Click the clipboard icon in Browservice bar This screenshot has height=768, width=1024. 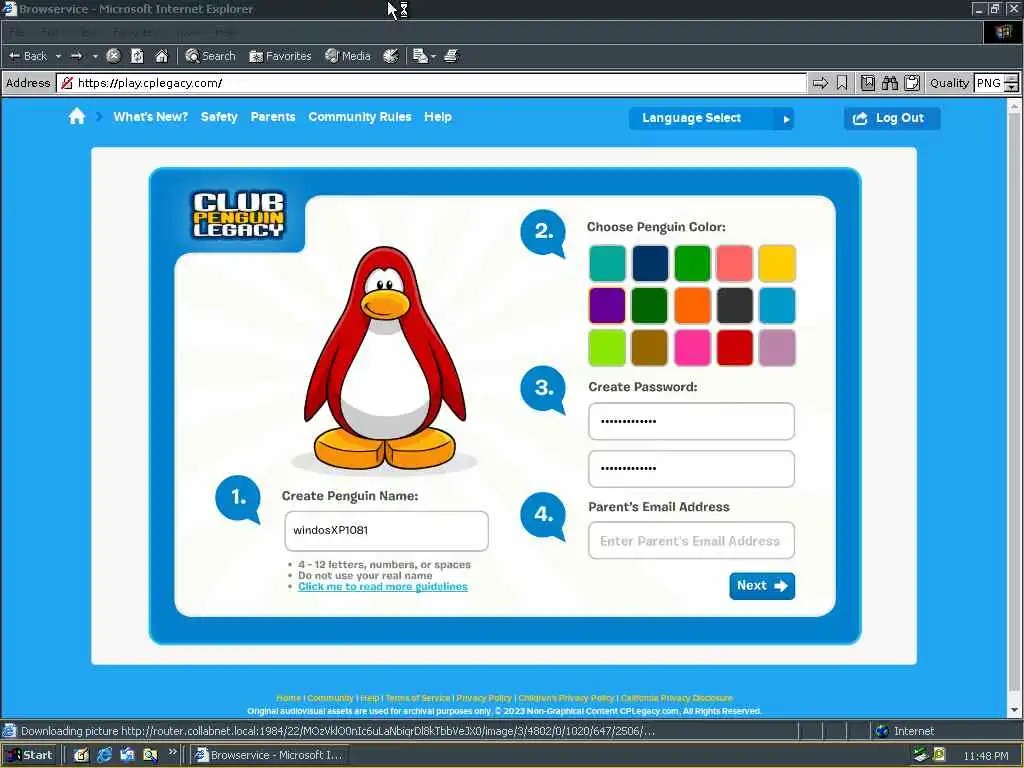912,83
